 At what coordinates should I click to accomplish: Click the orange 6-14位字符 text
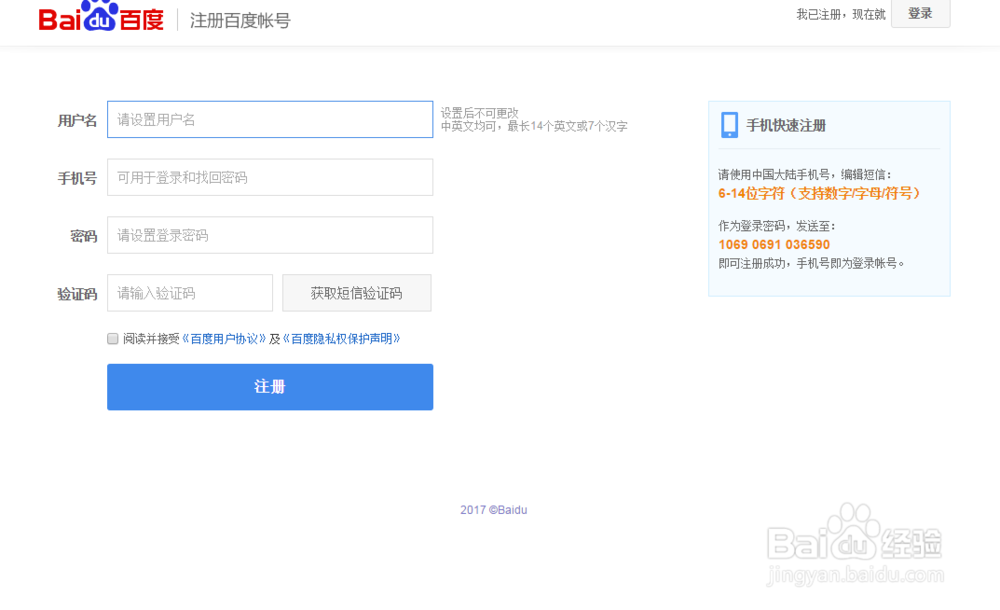coord(819,193)
